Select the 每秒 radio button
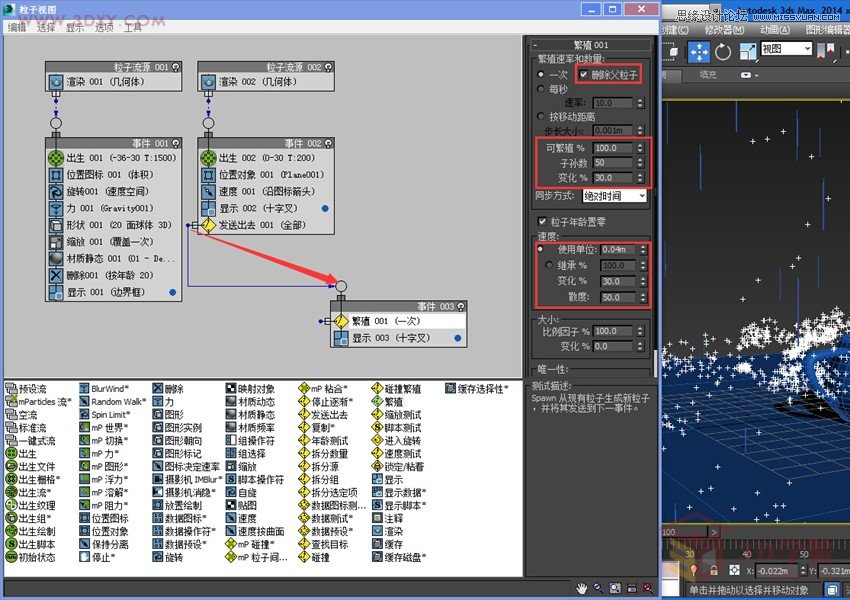The image size is (850, 600). coord(540,88)
